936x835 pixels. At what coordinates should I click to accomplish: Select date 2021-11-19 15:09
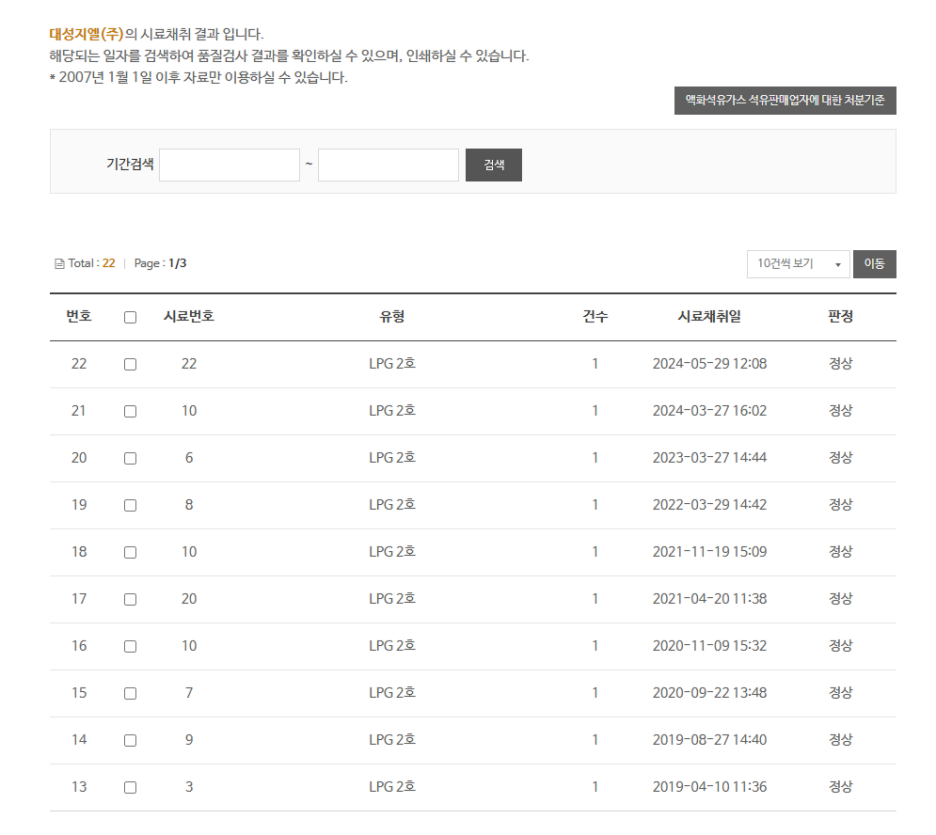709,551
